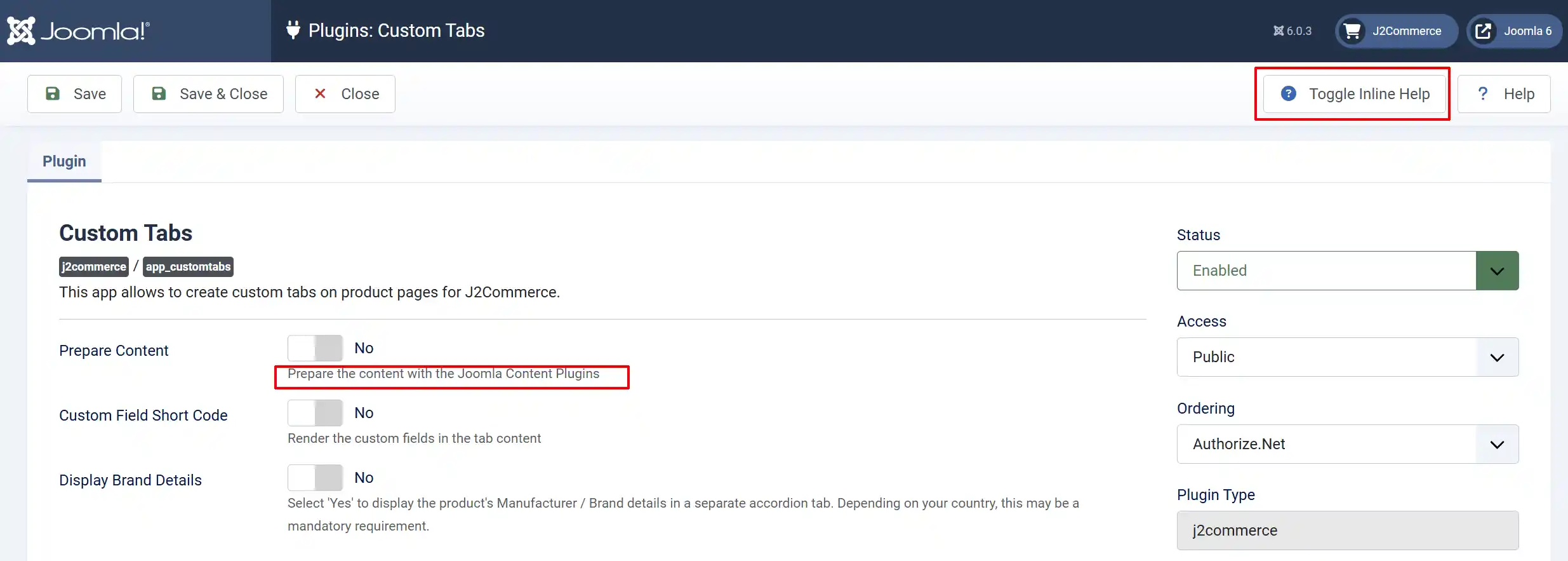Screen dimensions: 1568x561
Task: Open J2Commerce cart icon in header
Action: click(1352, 30)
